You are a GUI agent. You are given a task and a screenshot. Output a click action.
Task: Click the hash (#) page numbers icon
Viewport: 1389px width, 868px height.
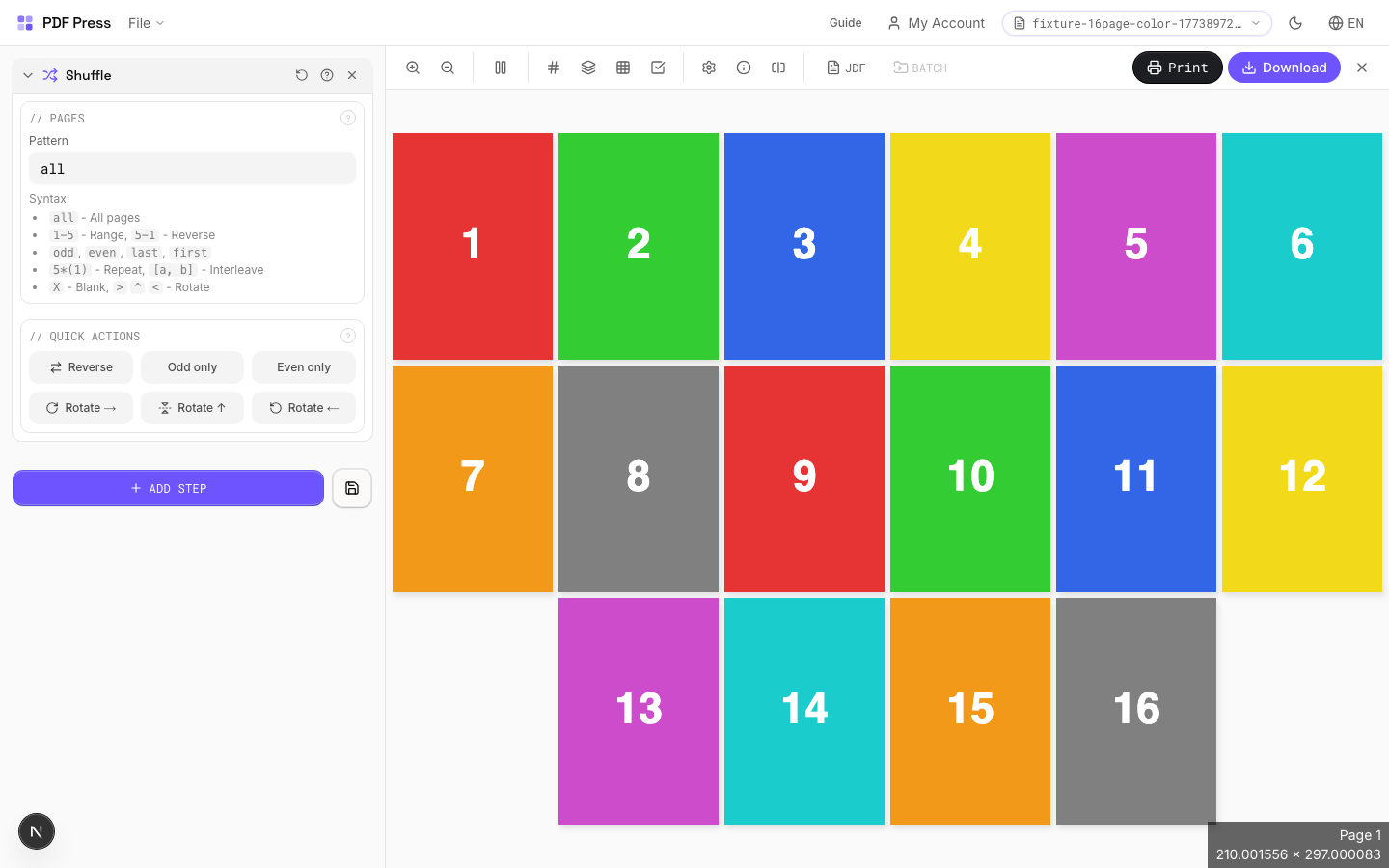coord(554,68)
